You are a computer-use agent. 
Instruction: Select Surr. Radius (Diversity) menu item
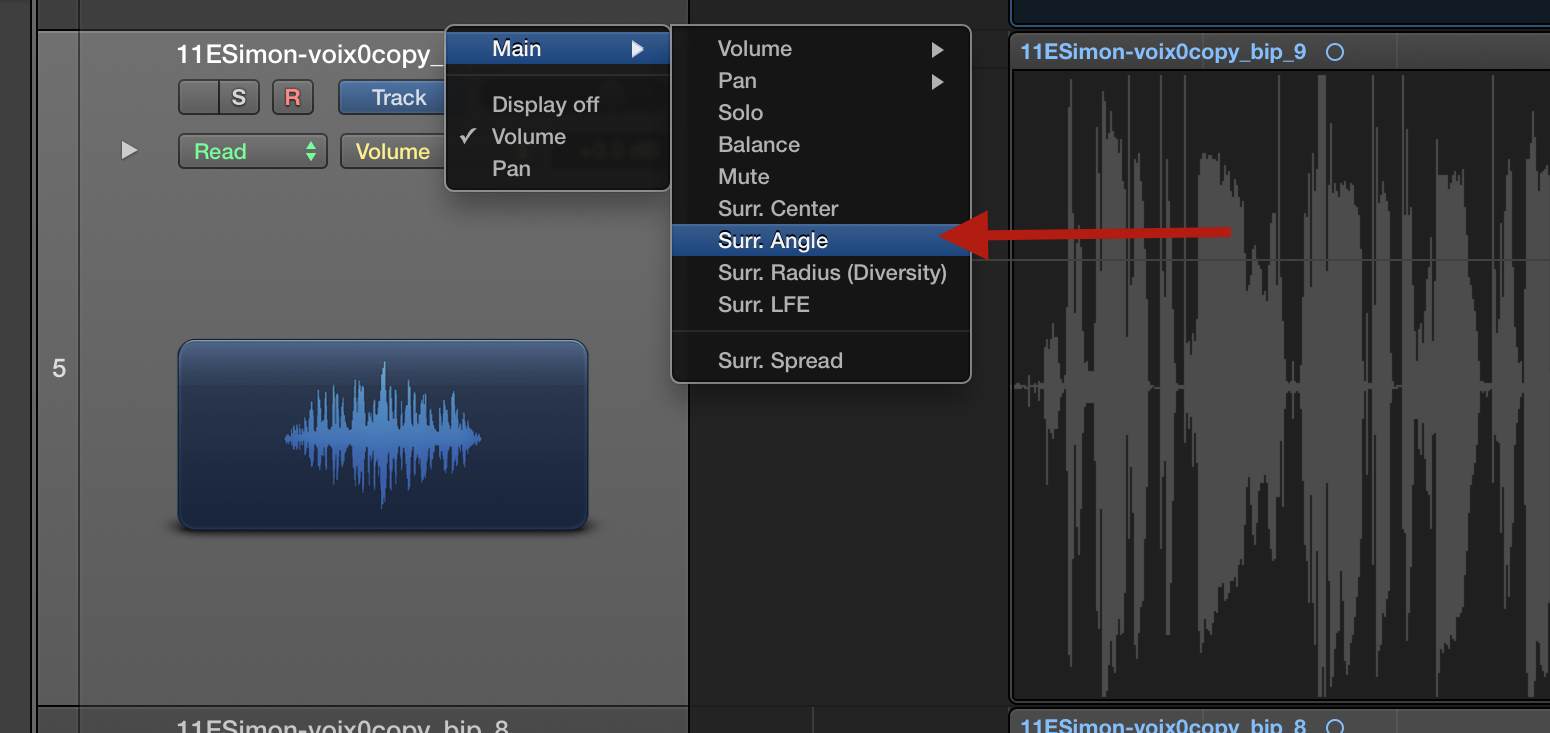(831, 273)
